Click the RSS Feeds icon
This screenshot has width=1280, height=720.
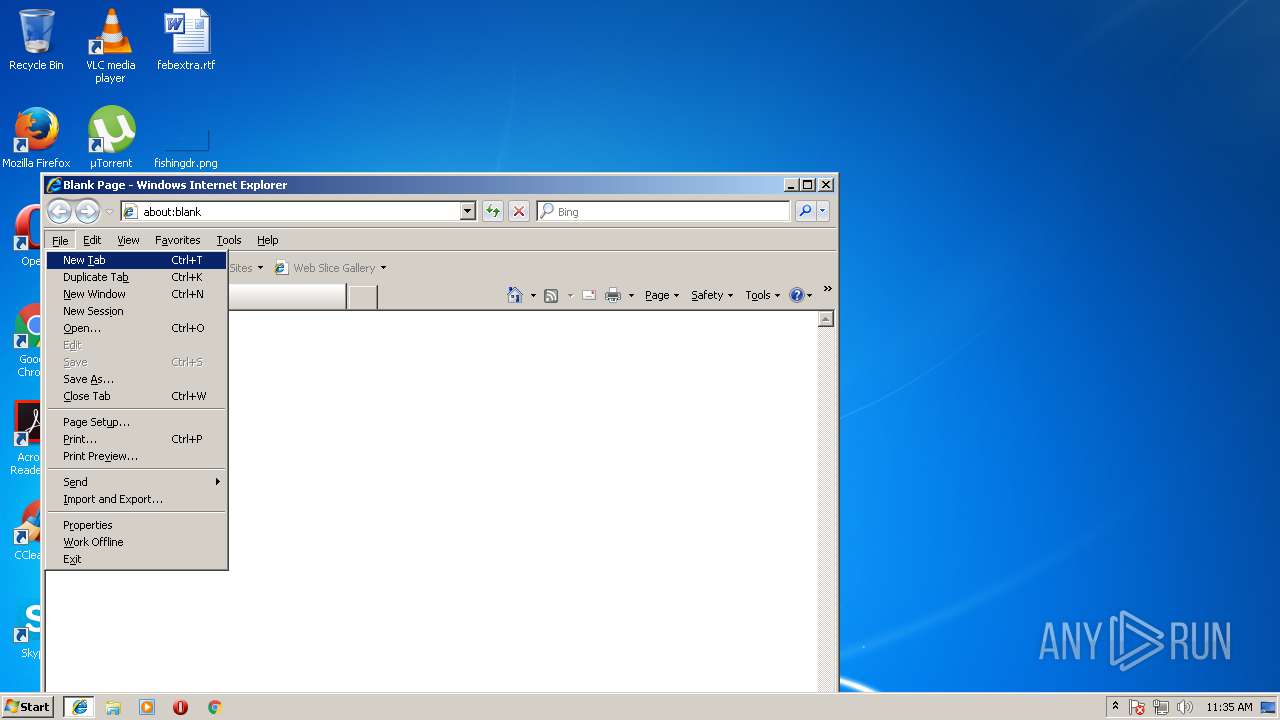(550, 295)
